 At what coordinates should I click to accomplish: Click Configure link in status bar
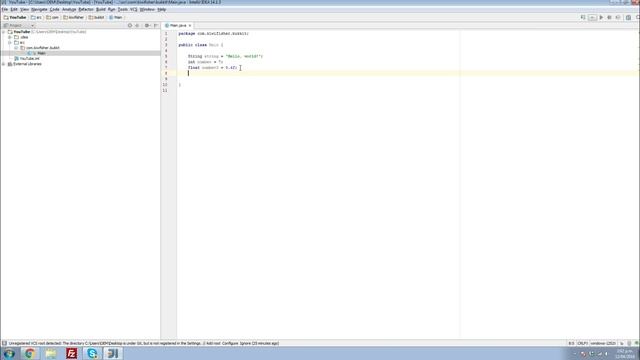[x=230, y=343]
